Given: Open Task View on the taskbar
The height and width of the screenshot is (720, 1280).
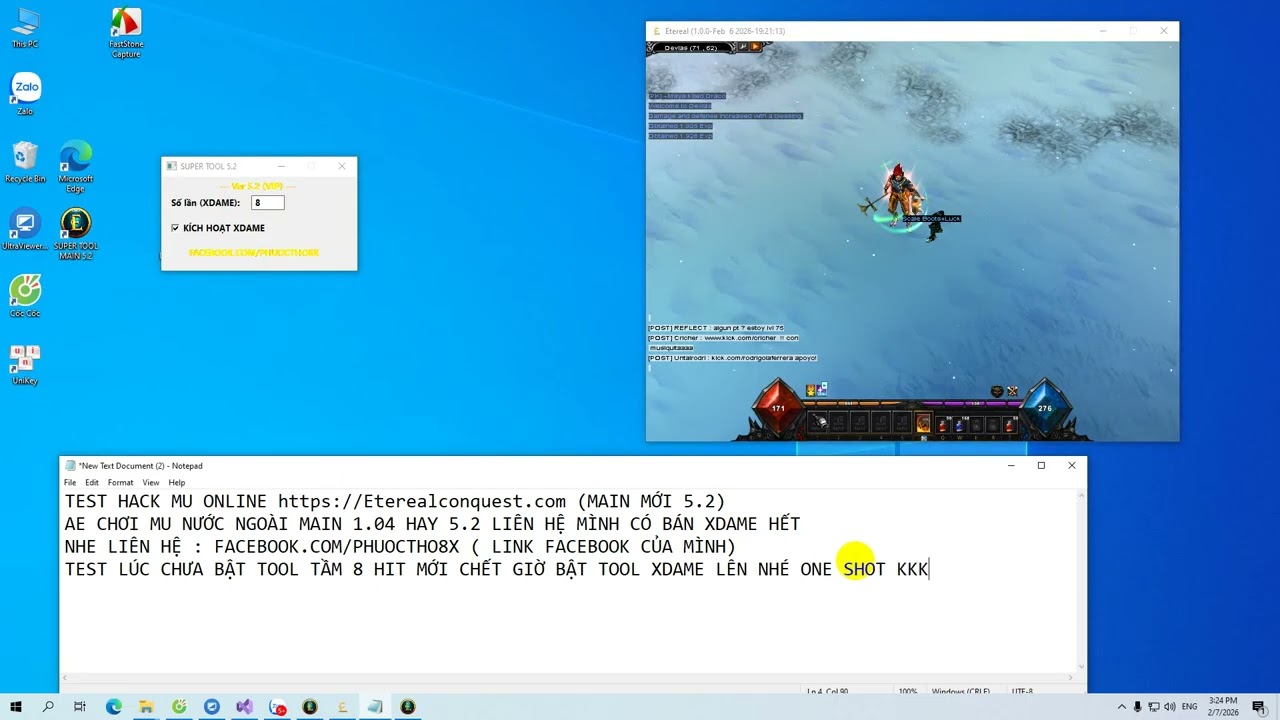Looking at the screenshot, I should point(80,707).
